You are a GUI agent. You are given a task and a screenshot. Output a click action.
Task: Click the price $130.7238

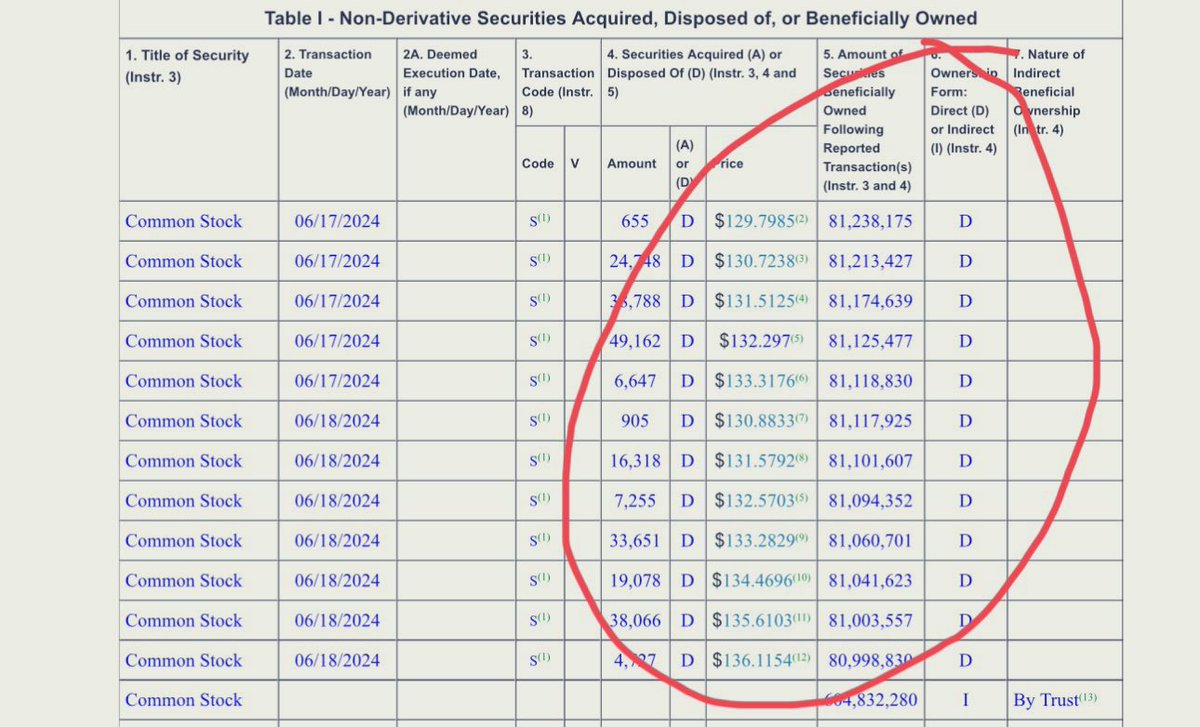pyautogui.click(x=755, y=261)
